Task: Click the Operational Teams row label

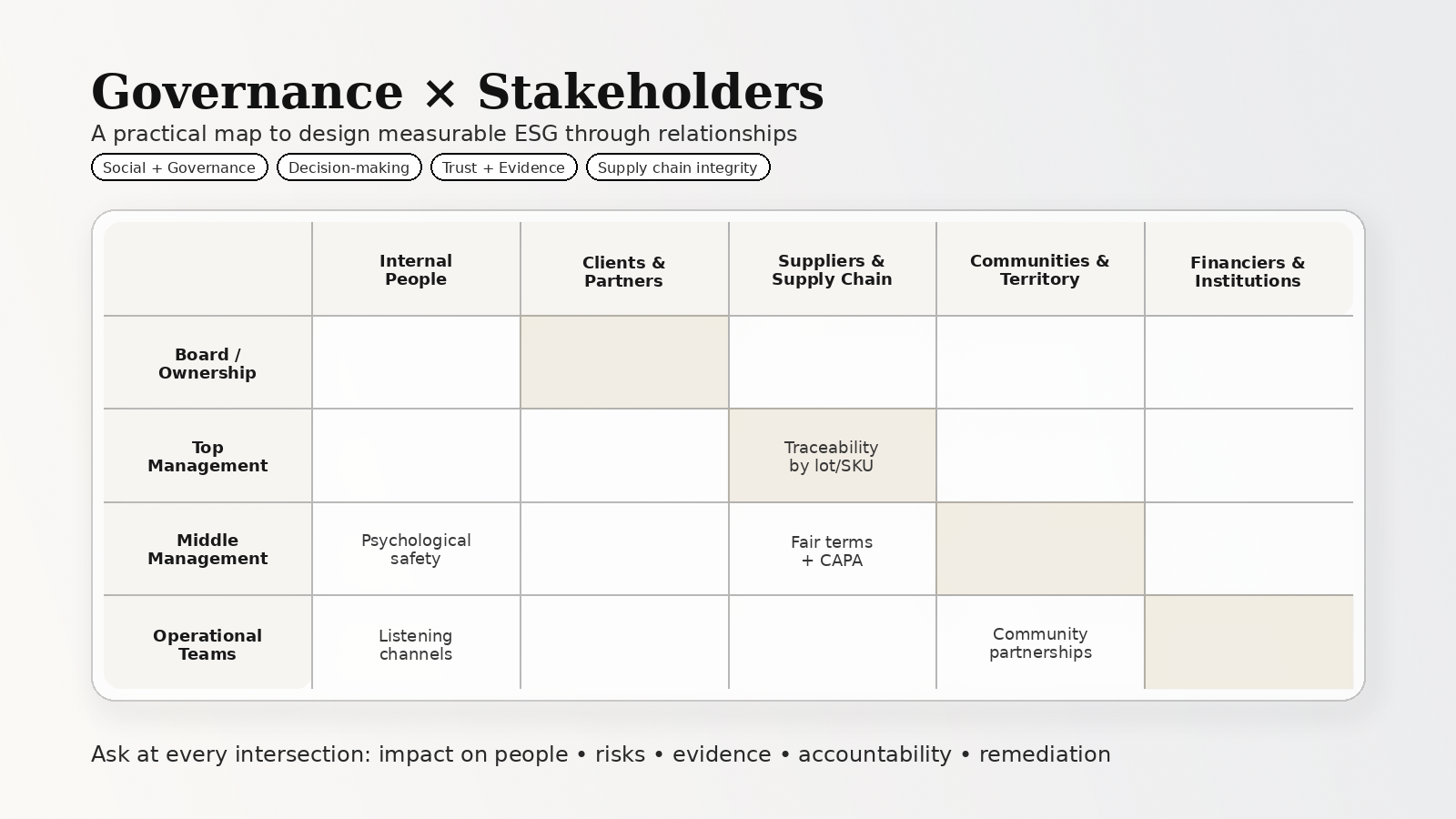Action: pos(207,642)
